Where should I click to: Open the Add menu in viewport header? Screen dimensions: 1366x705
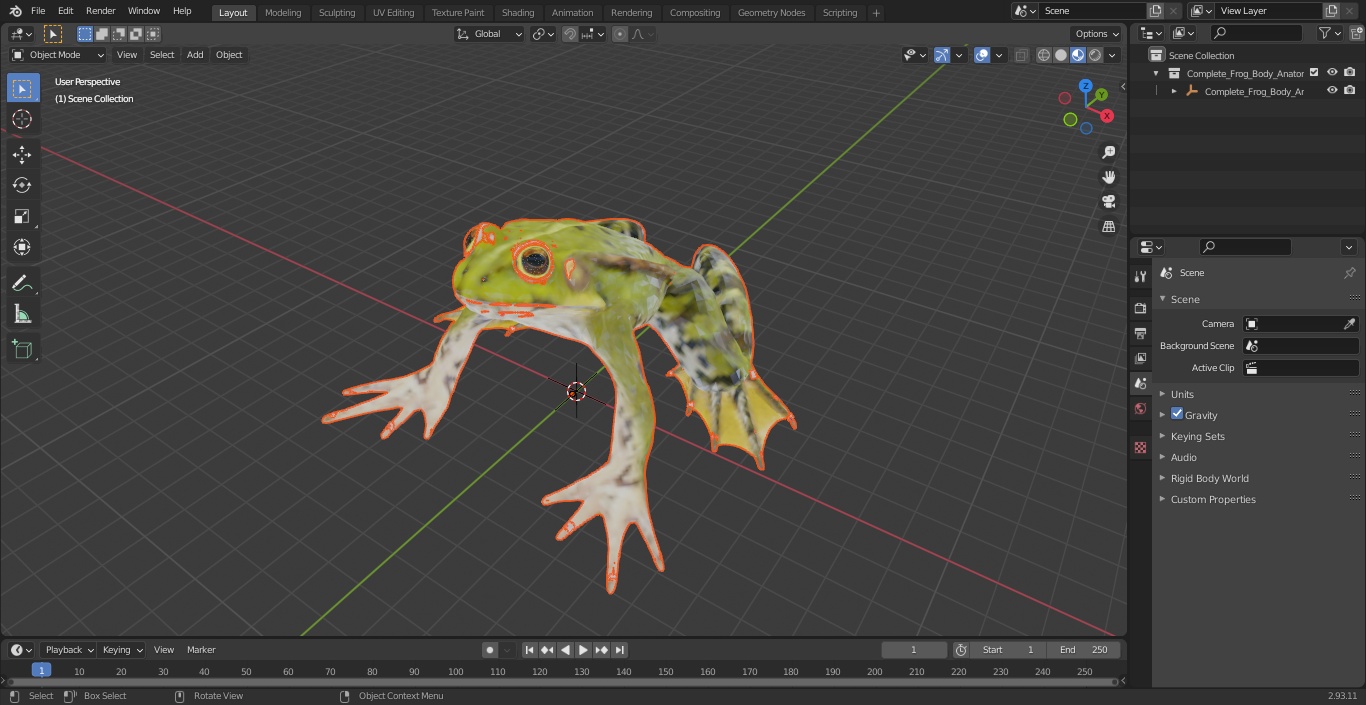(195, 55)
